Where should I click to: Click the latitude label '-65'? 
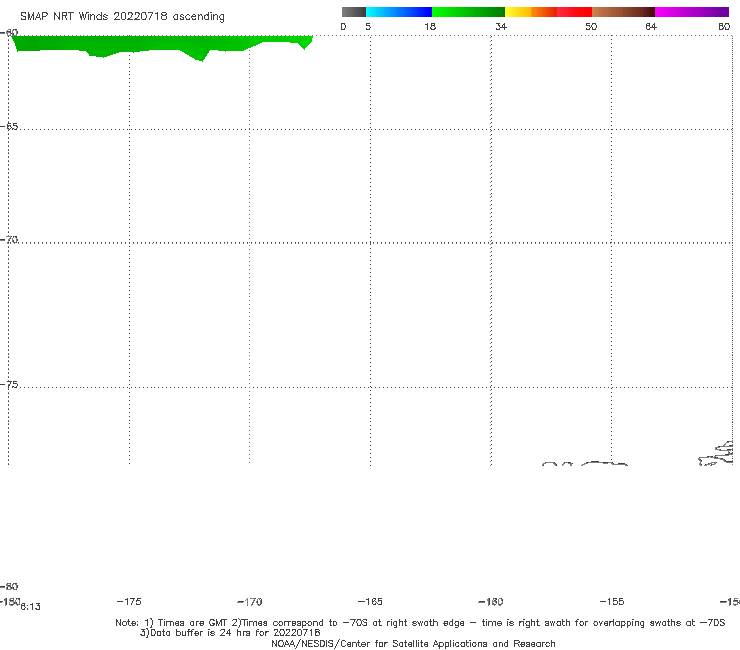[9, 127]
